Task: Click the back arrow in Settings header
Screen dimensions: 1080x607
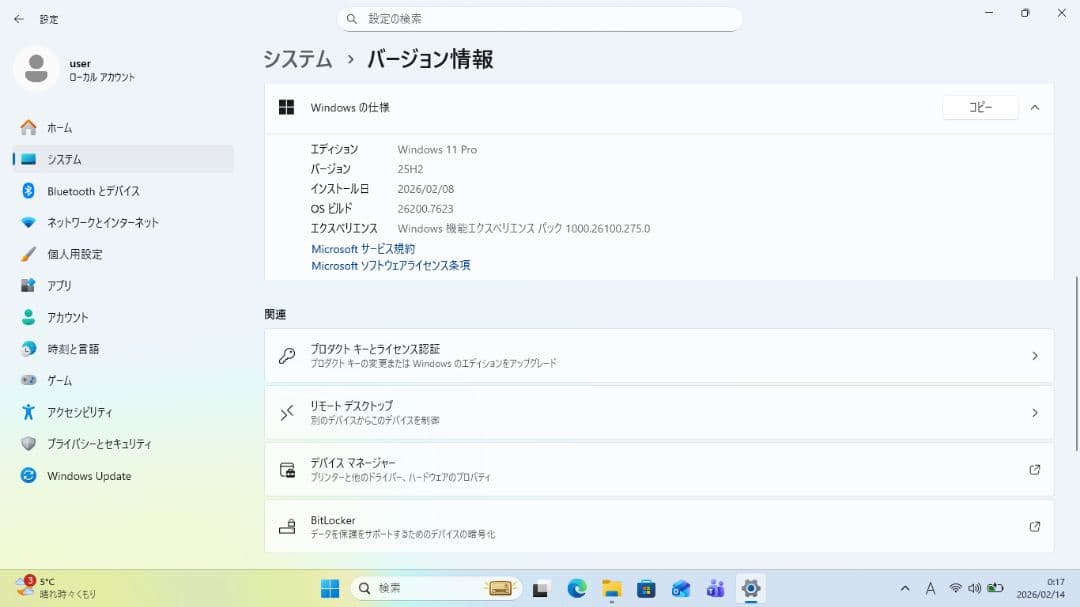Action: (x=18, y=19)
